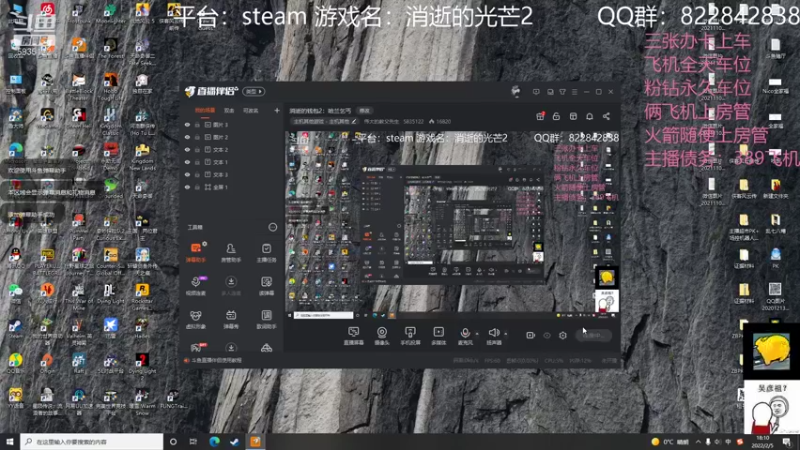This screenshot has width=800, height=450.
Task: Switch to the first scene tab
Action: [205, 110]
